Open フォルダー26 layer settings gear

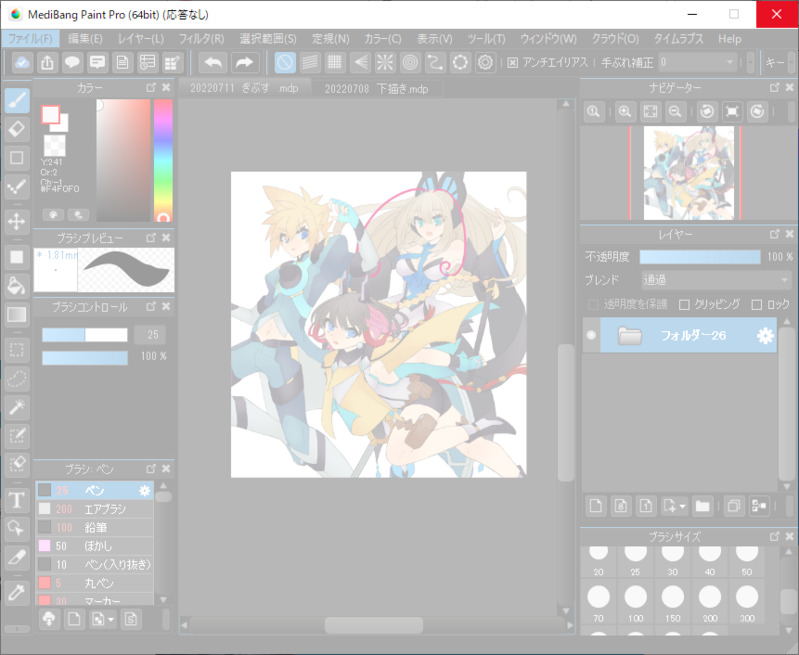click(x=765, y=335)
